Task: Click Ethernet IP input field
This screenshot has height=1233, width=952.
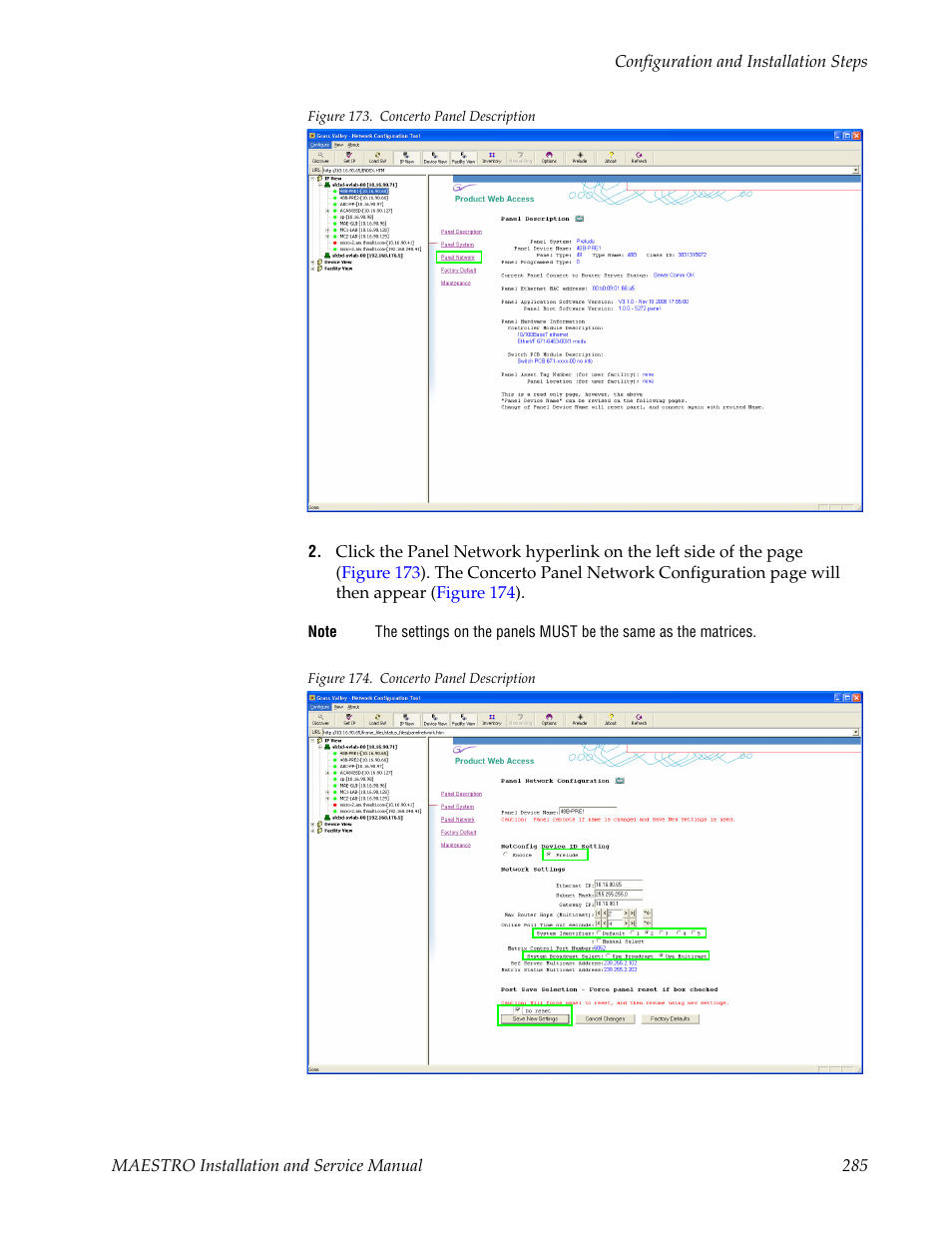Action: pyautogui.click(x=619, y=885)
